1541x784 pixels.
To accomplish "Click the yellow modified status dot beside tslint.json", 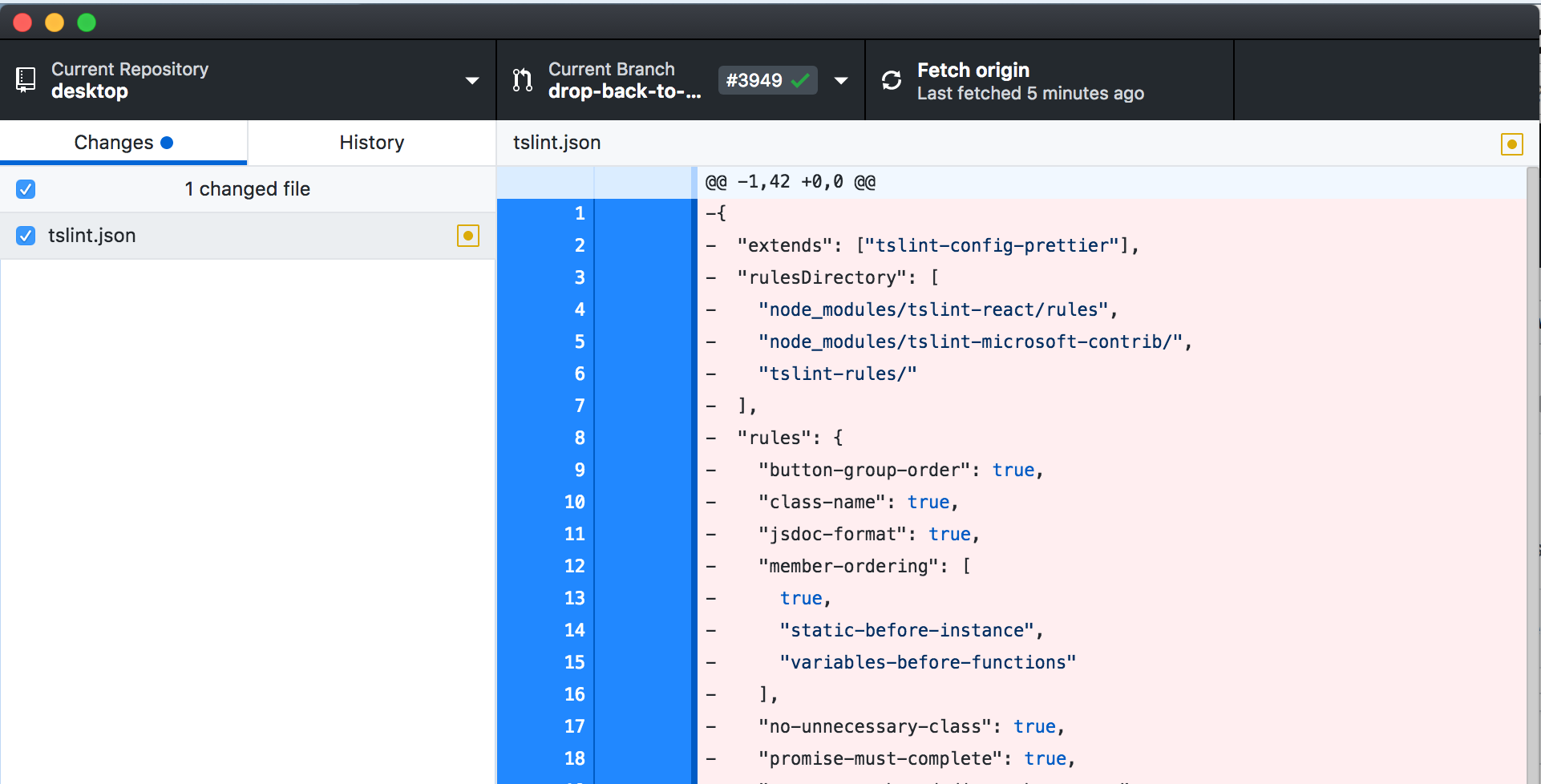I will tap(467, 235).
